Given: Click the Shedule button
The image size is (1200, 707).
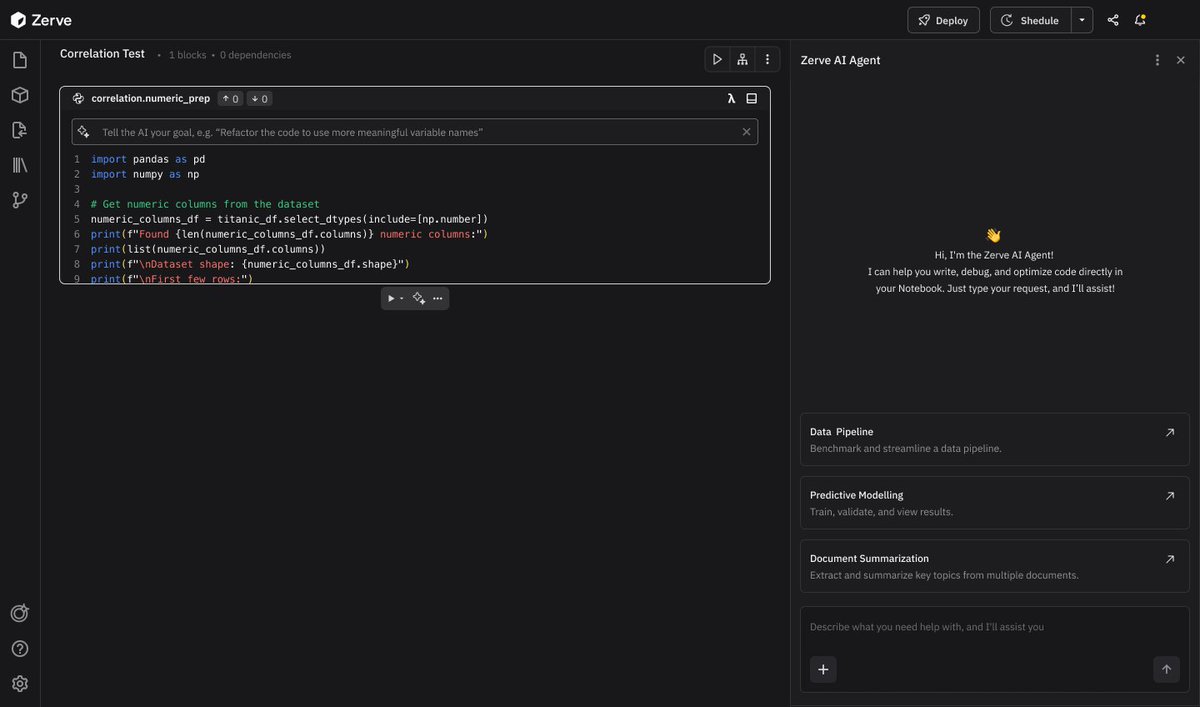Looking at the screenshot, I should click(1030, 20).
